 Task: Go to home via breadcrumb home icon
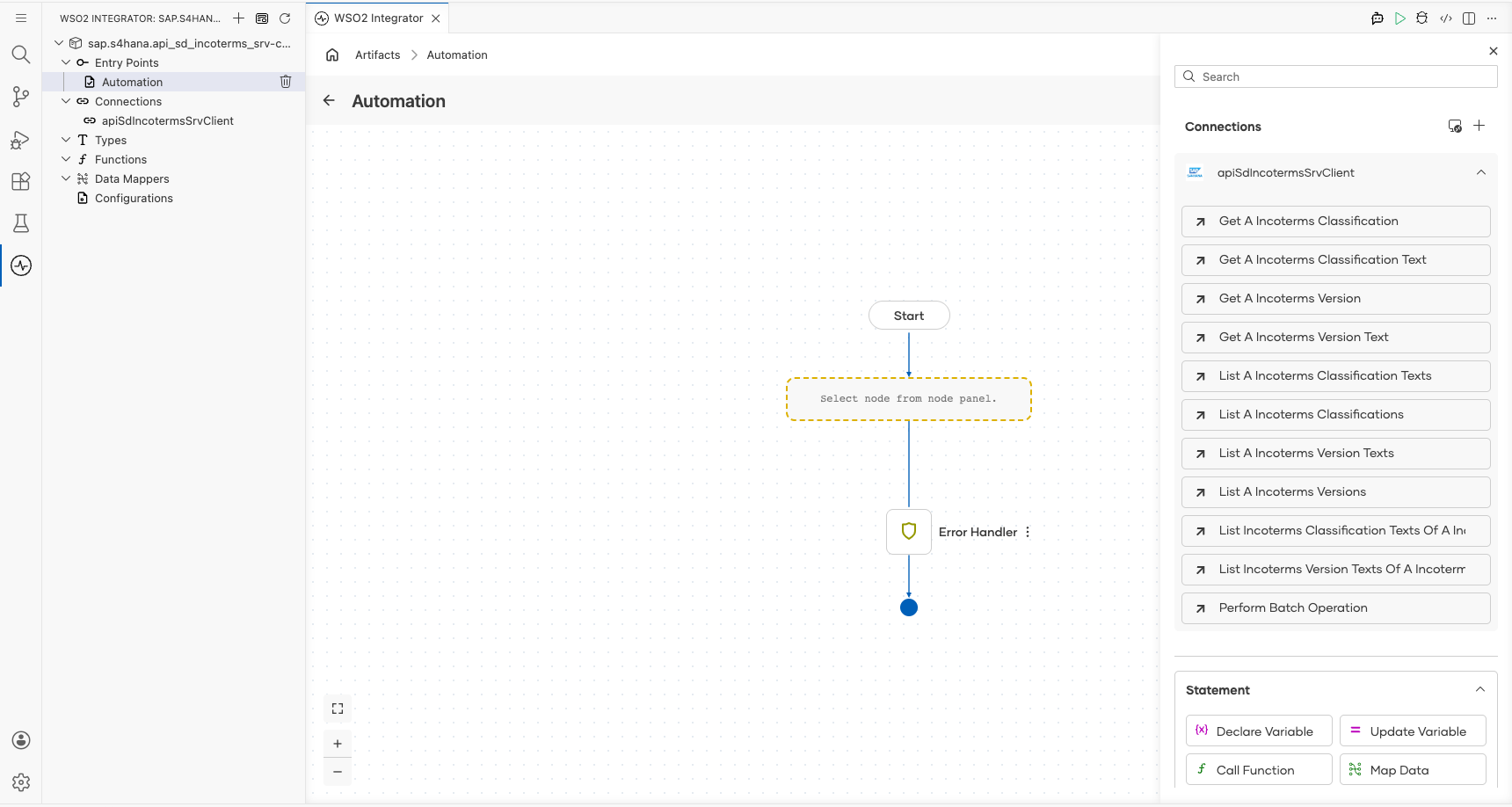[x=332, y=55]
